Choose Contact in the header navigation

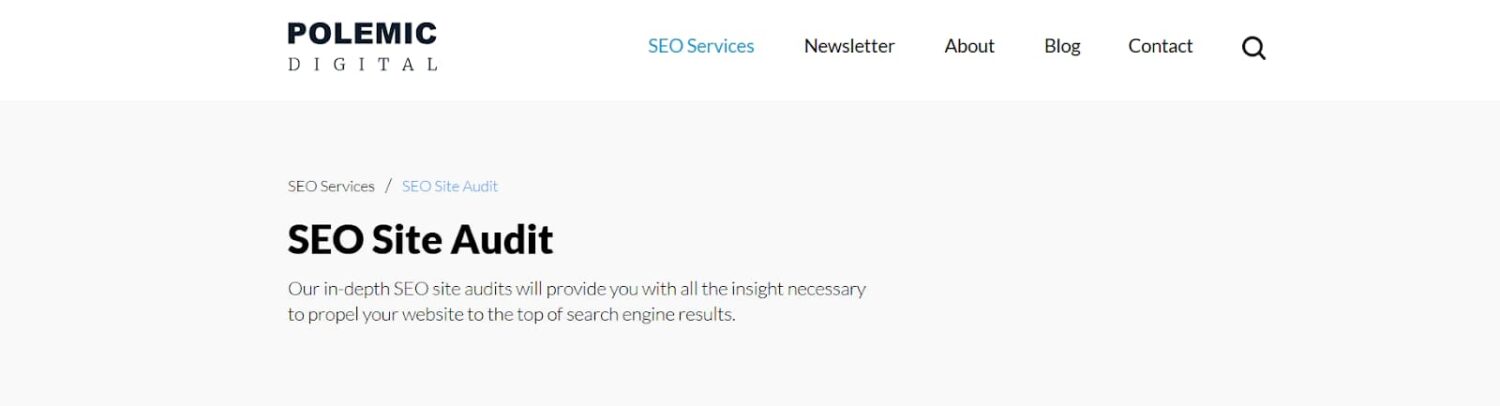1160,46
